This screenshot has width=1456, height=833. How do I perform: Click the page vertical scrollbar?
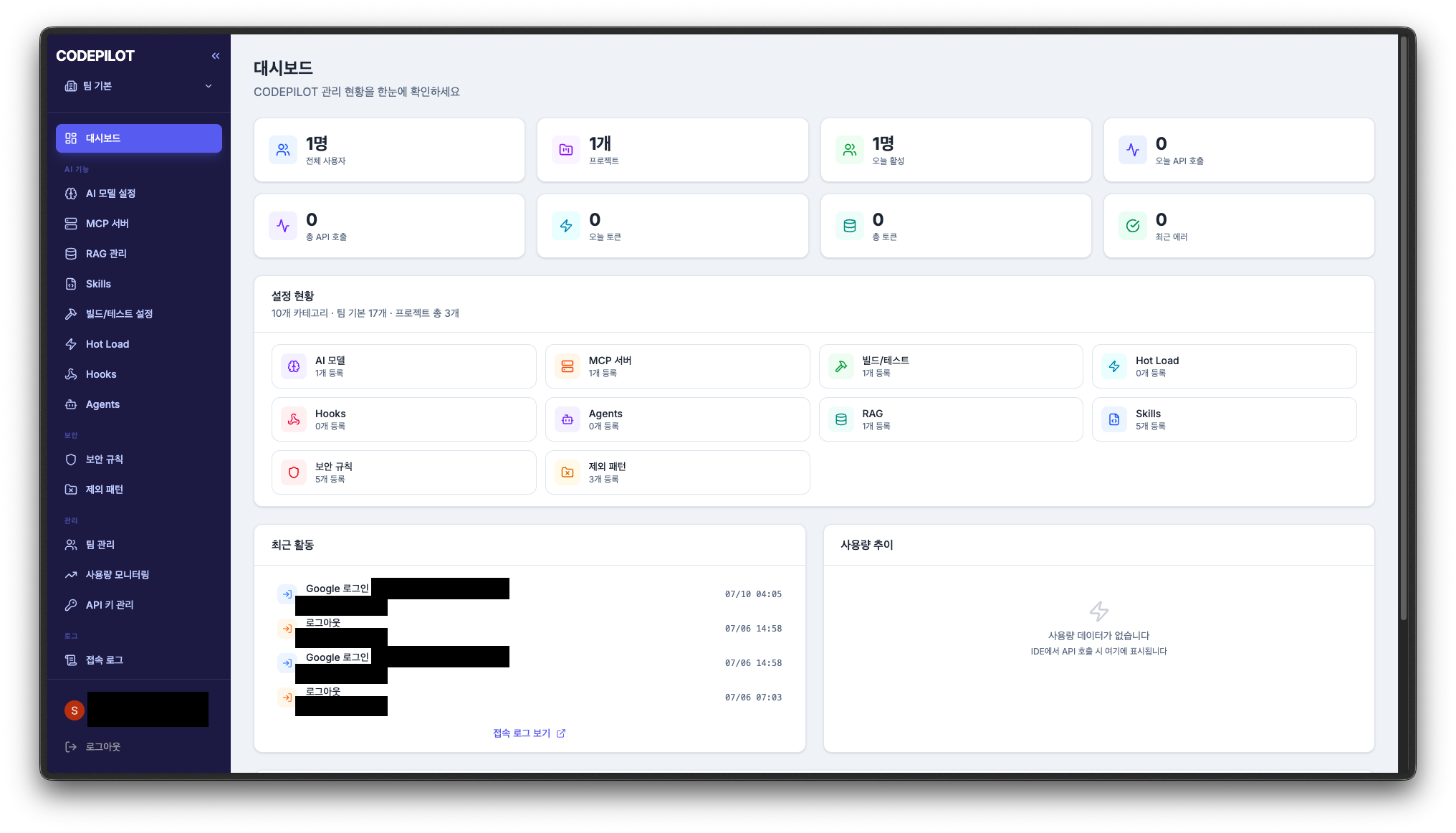1404,328
